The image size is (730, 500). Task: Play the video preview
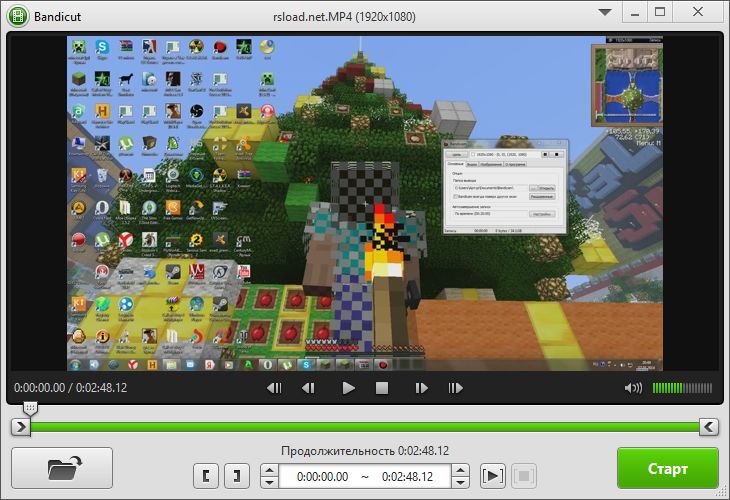click(x=348, y=388)
